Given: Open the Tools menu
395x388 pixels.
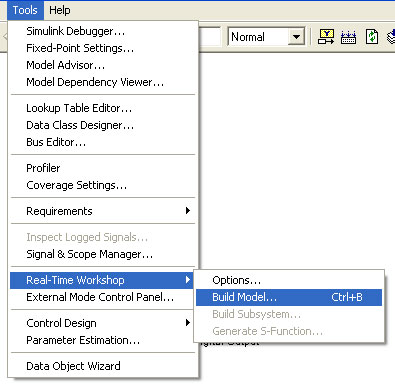Looking at the screenshot, I should (25, 10).
